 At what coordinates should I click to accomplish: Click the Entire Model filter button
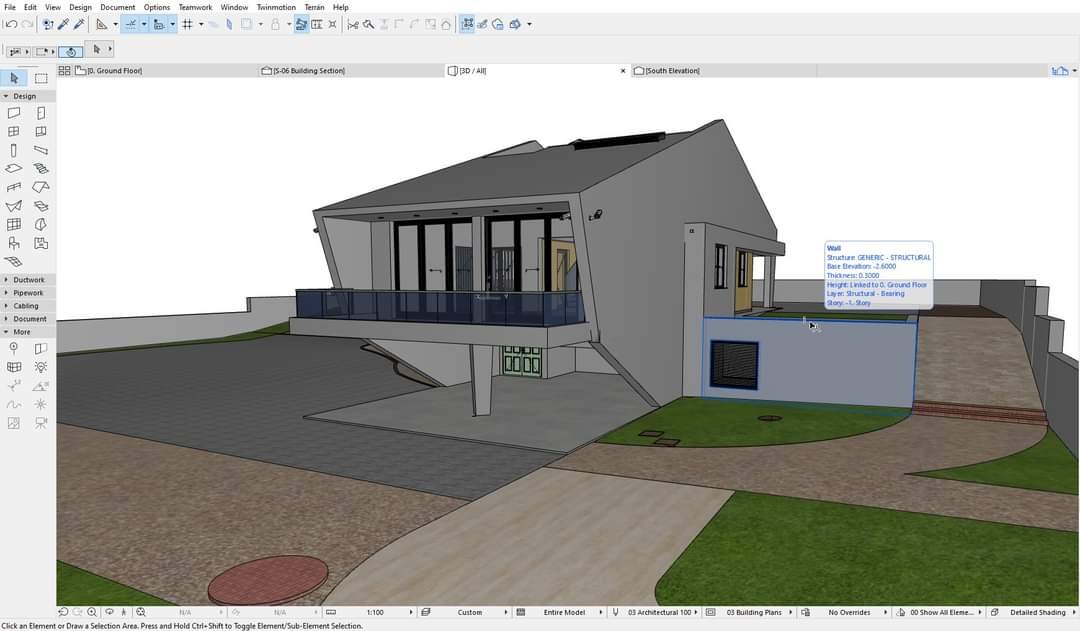(564, 612)
